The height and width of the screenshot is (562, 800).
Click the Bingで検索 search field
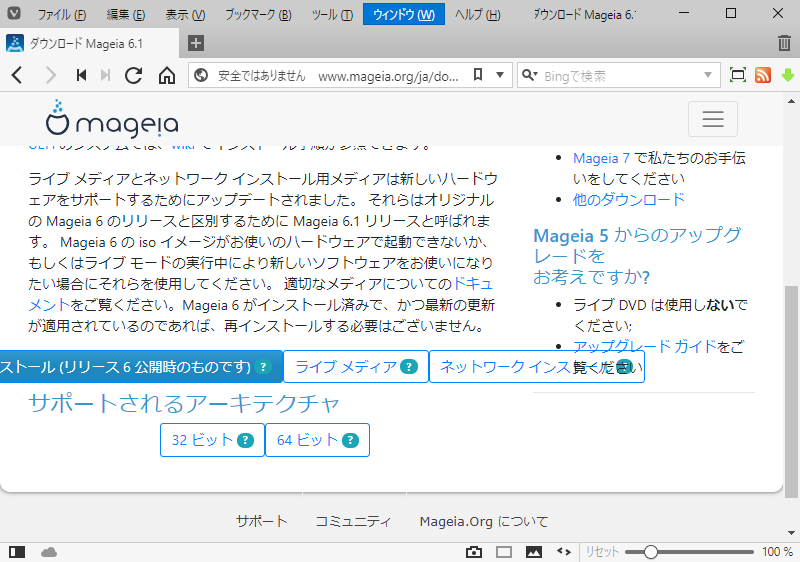tap(620, 76)
